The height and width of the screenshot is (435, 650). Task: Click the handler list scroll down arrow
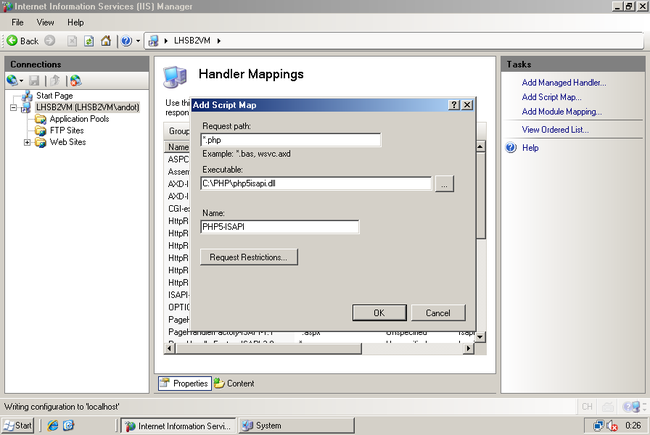point(480,337)
